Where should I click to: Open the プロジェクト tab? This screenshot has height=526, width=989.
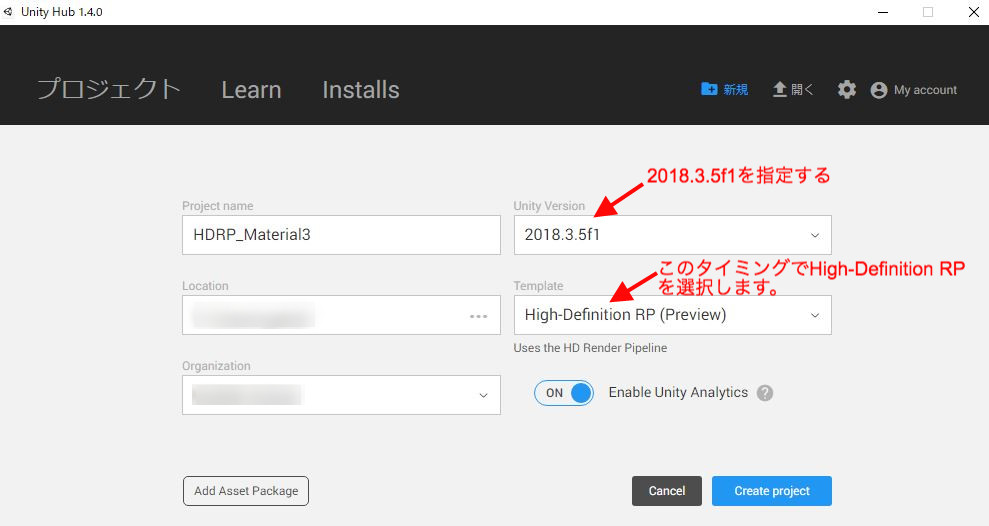click(x=108, y=89)
